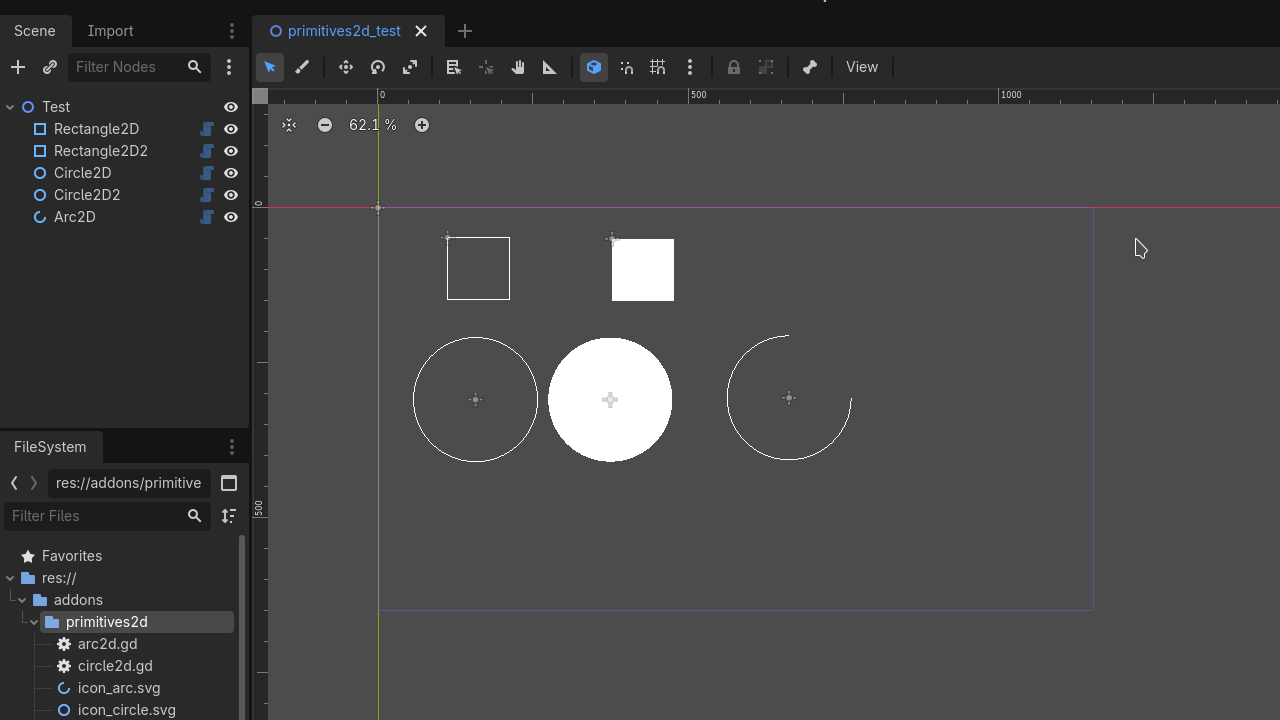Toggle smart snapping icon
The height and width of the screenshot is (720, 1280).
click(626, 67)
